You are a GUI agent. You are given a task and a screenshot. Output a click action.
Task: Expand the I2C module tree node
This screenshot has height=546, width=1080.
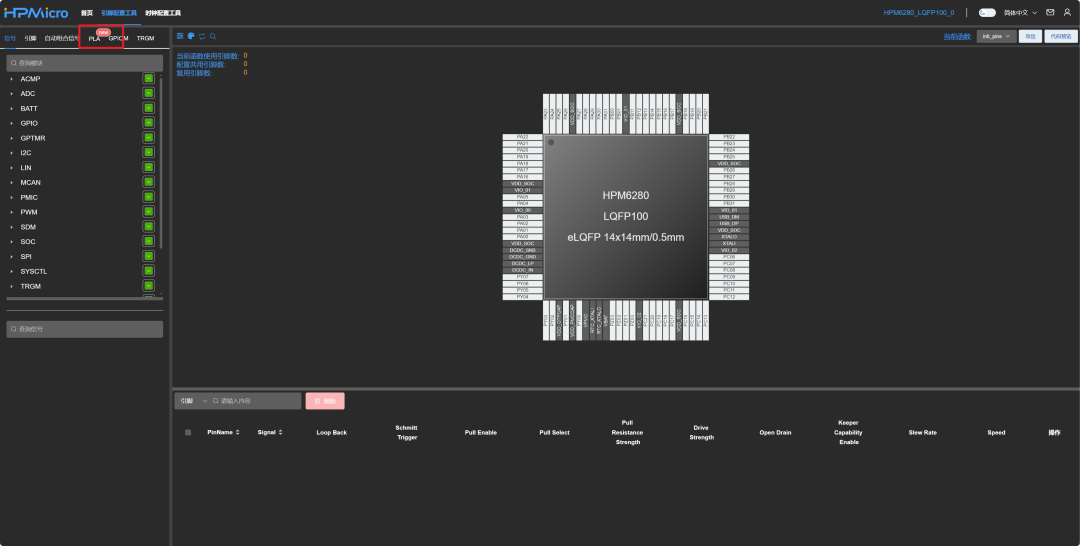point(12,153)
